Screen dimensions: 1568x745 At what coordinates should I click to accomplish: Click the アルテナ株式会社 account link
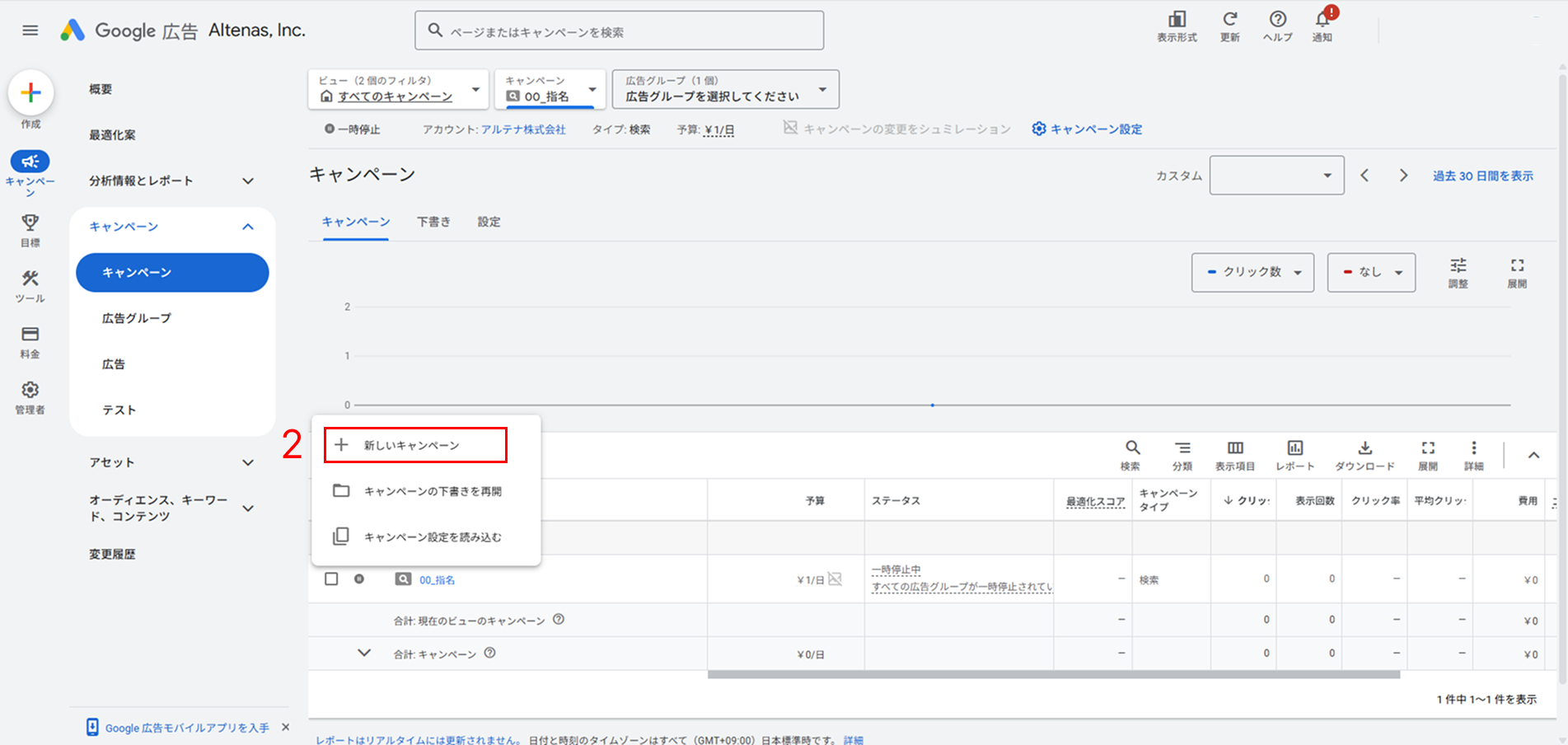coord(523,129)
